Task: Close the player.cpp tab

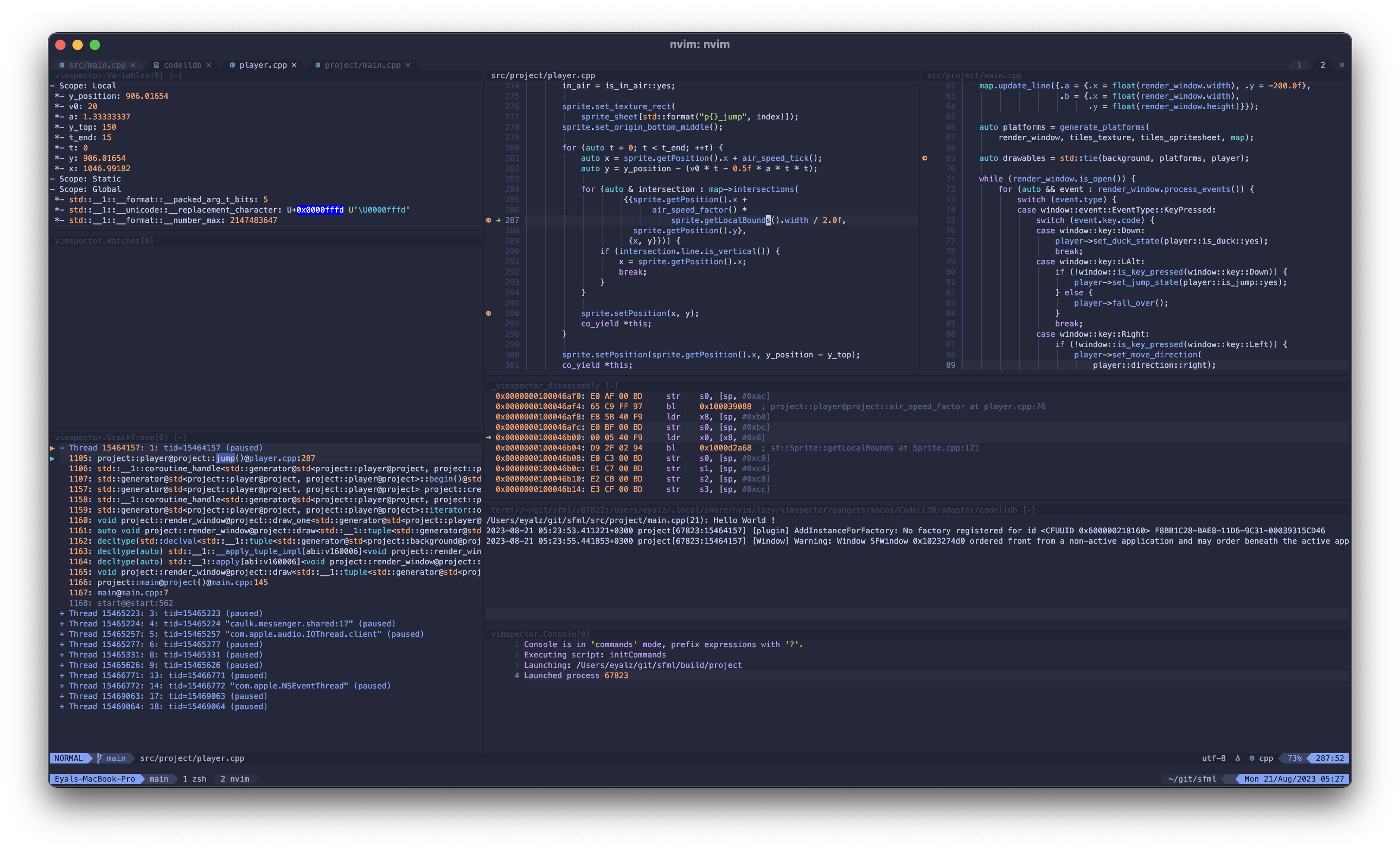Action: click(294, 65)
